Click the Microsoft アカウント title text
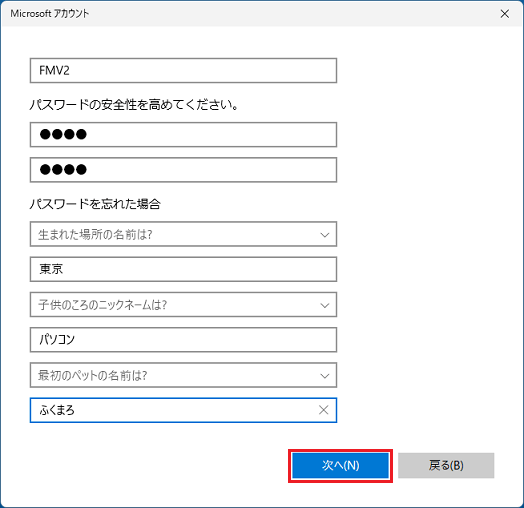 [x=50, y=14]
